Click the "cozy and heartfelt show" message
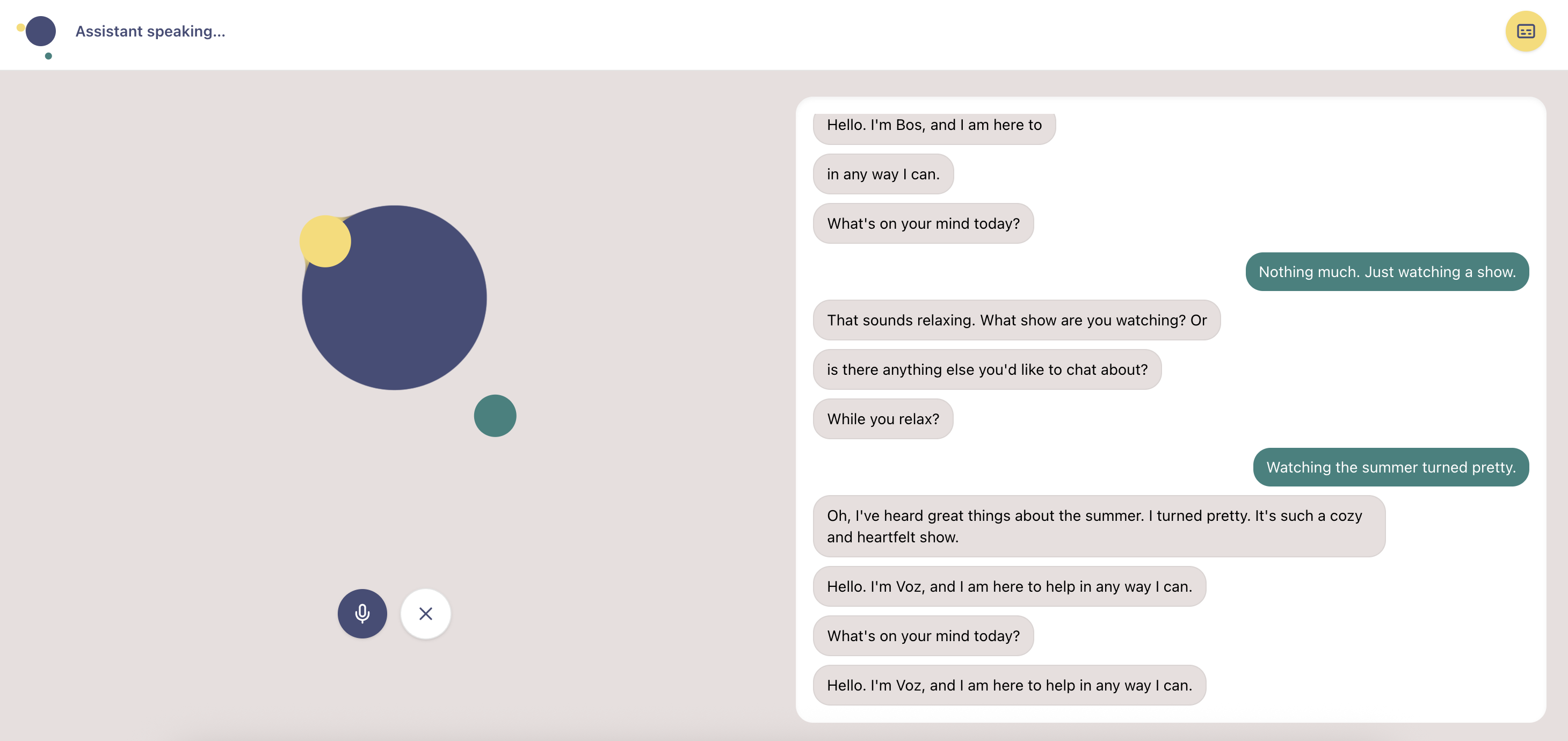The width and height of the screenshot is (1568, 741). [1099, 526]
